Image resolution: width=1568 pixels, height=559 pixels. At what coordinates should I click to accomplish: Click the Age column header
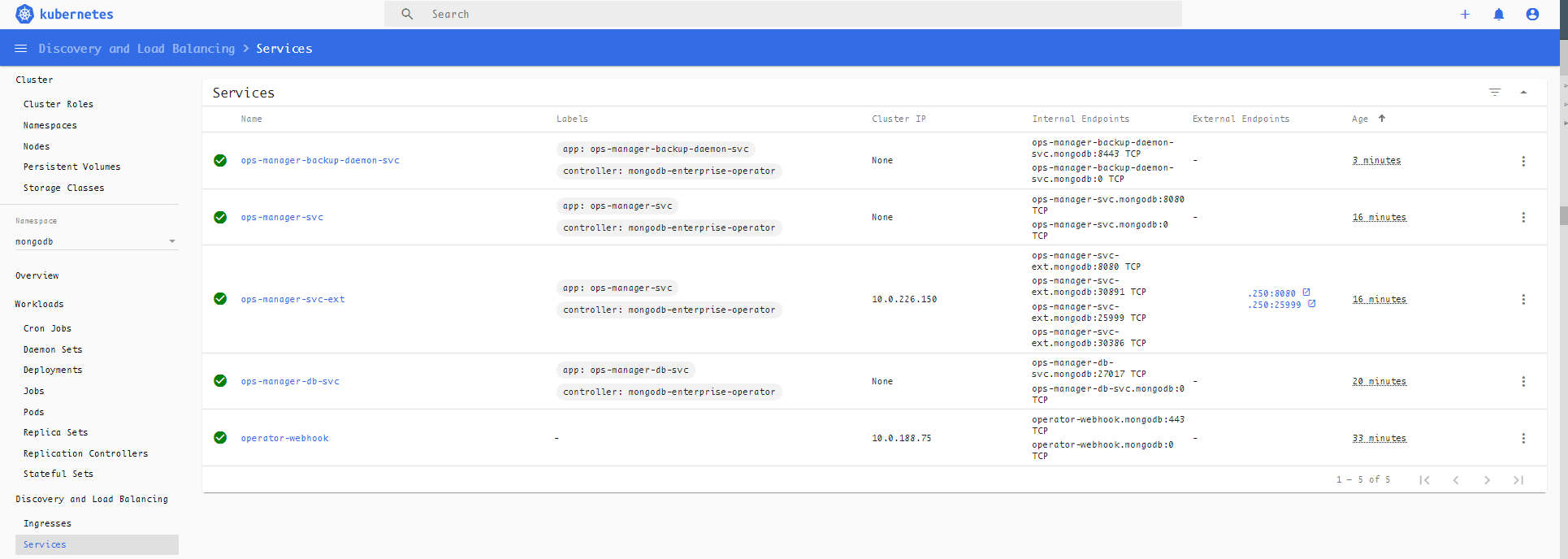[1360, 119]
